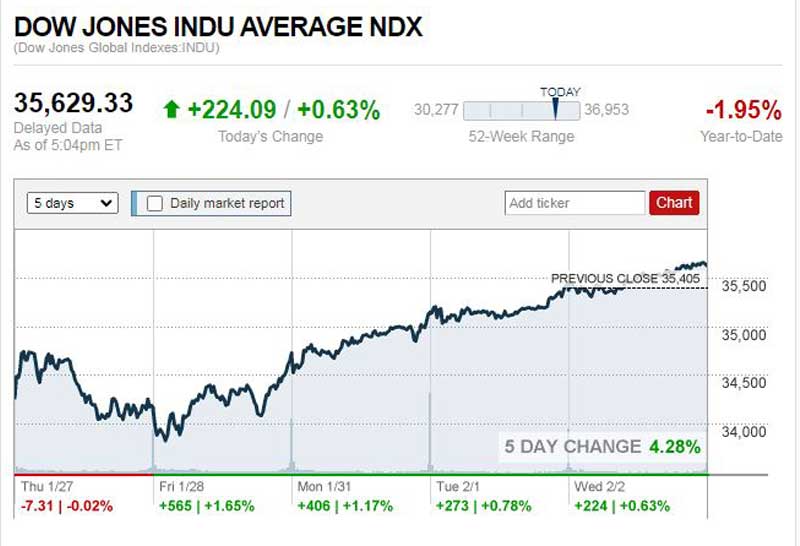Click the 35,629.33 index price
Image resolution: width=800 pixels, height=546 pixels.
[x=73, y=104]
